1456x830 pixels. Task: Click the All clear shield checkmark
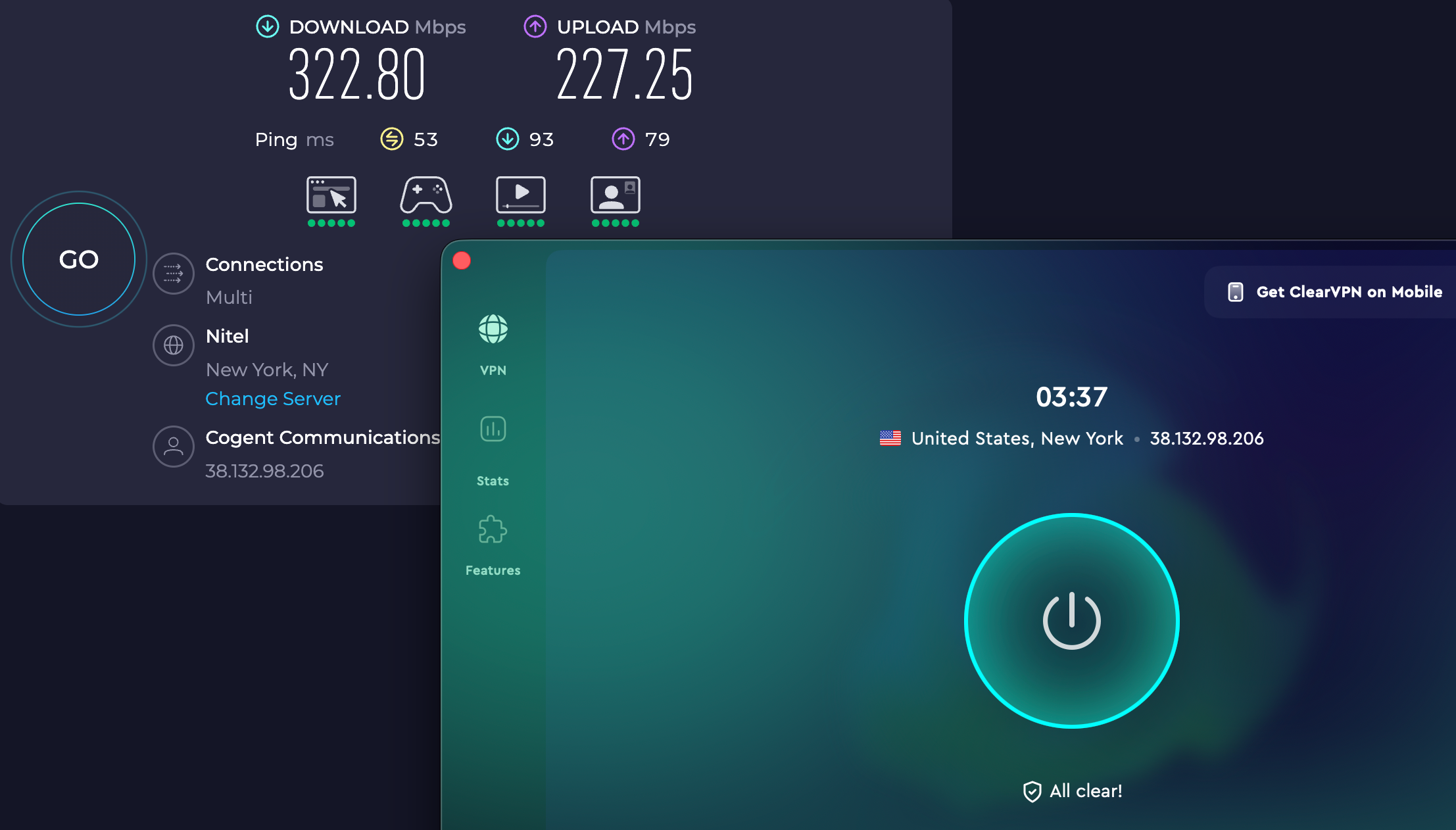tap(1032, 791)
